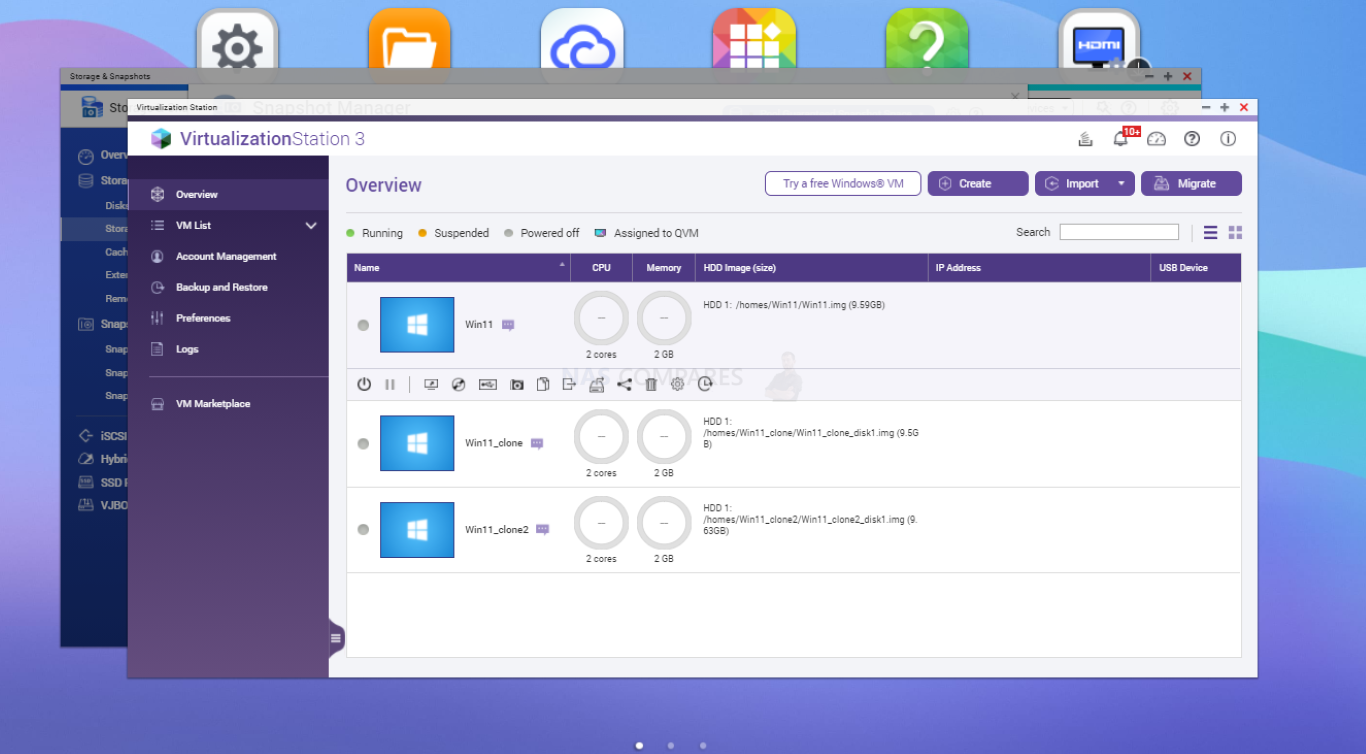Image resolution: width=1366 pixels, height=754 pixels.
Task: Open the Win11 VM thumbnail
Action: [x=417, y=325]
